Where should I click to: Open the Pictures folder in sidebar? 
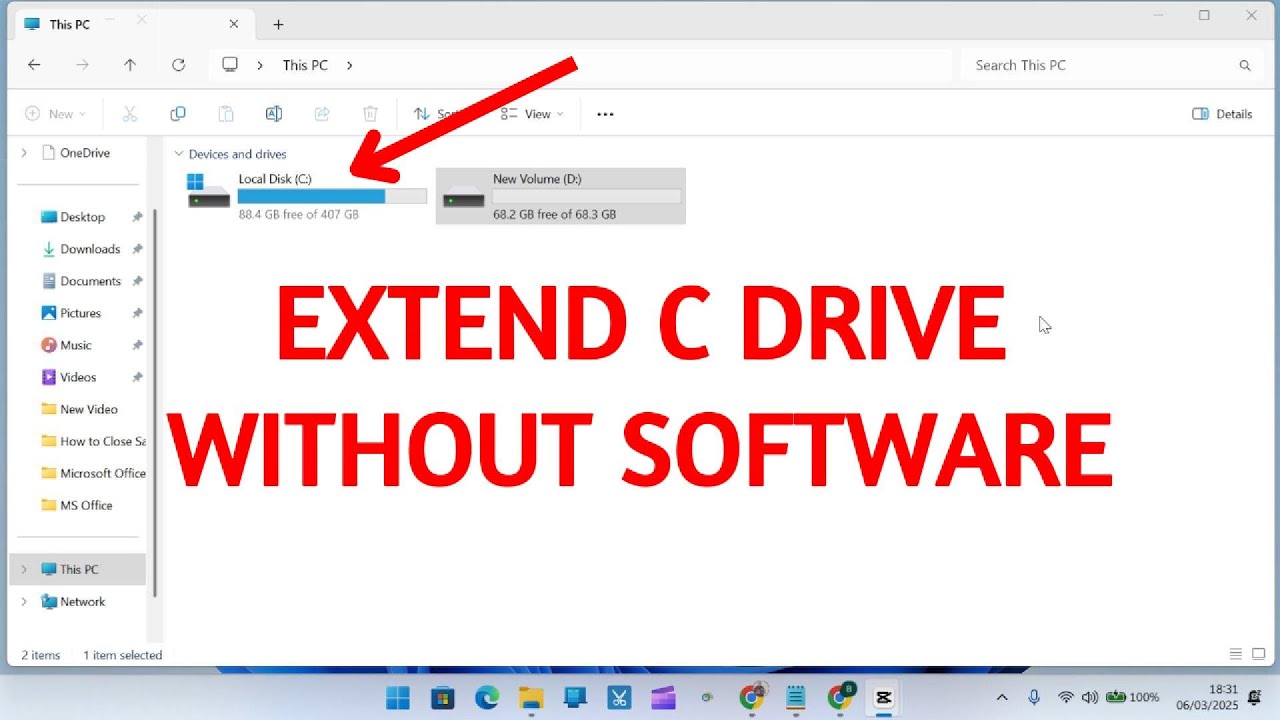[x=82, y=313]
